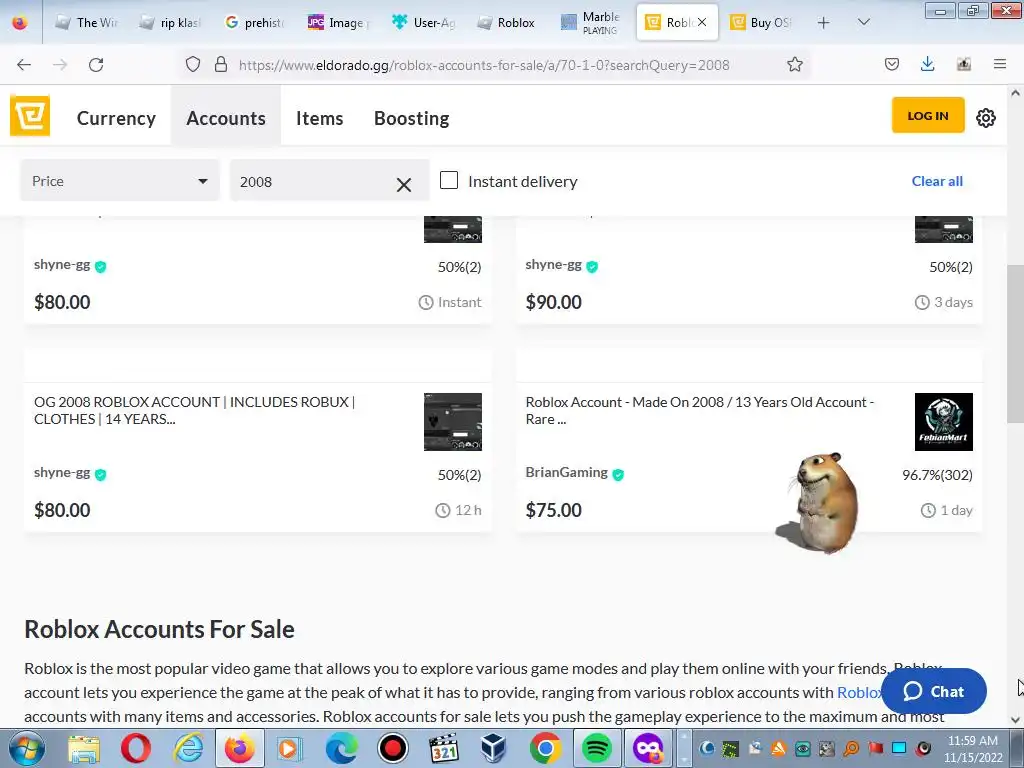
Task: Open Roblox Account Made On 2008 listing
Action: click(x=699, y=410)
